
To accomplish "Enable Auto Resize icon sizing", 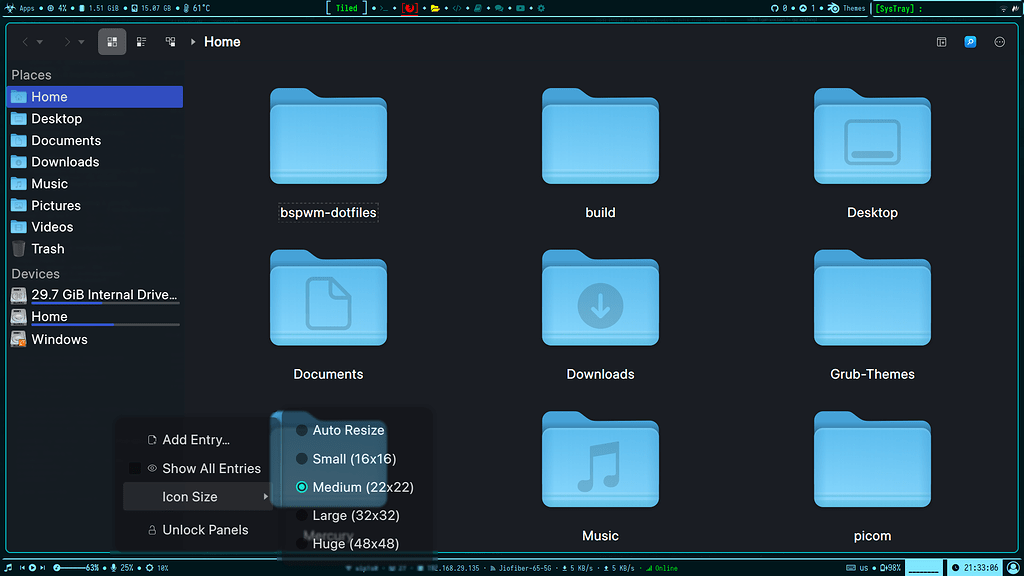I will 349,430.
